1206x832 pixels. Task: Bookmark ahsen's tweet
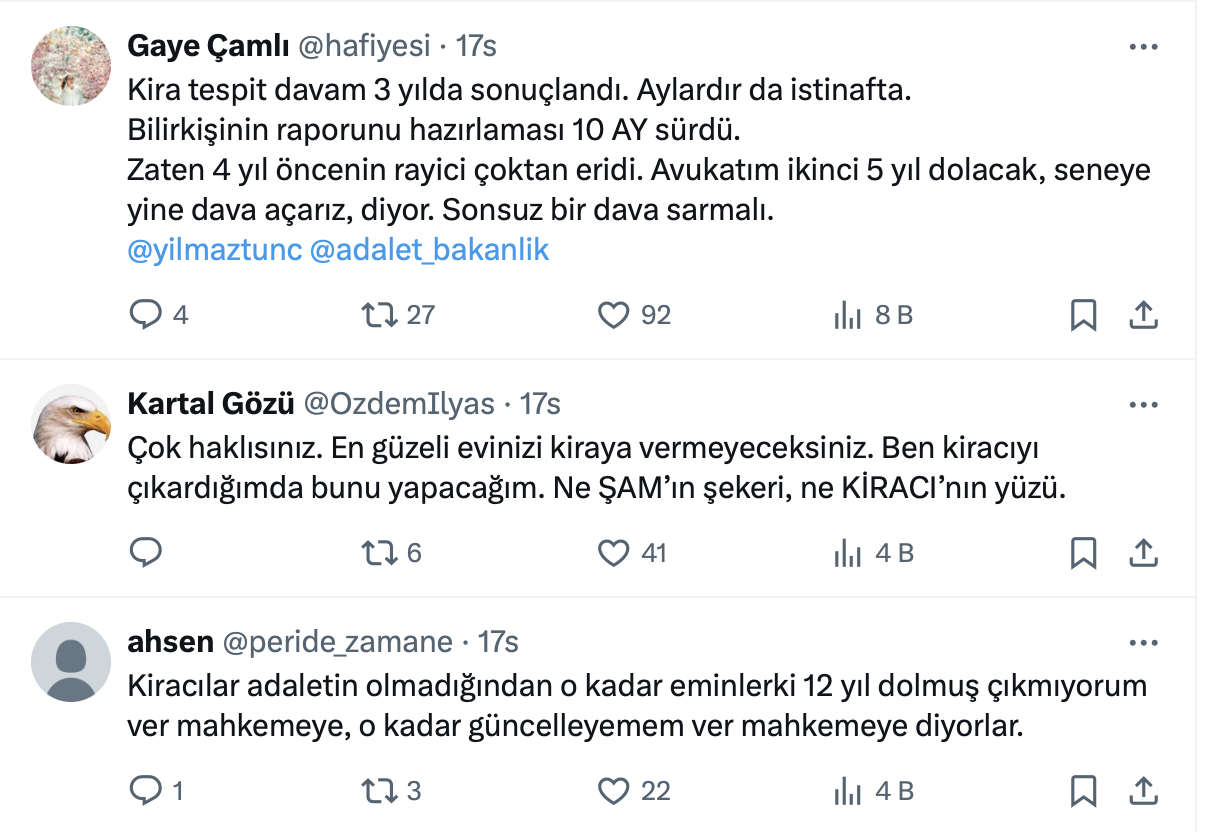tap(1083, 791)
